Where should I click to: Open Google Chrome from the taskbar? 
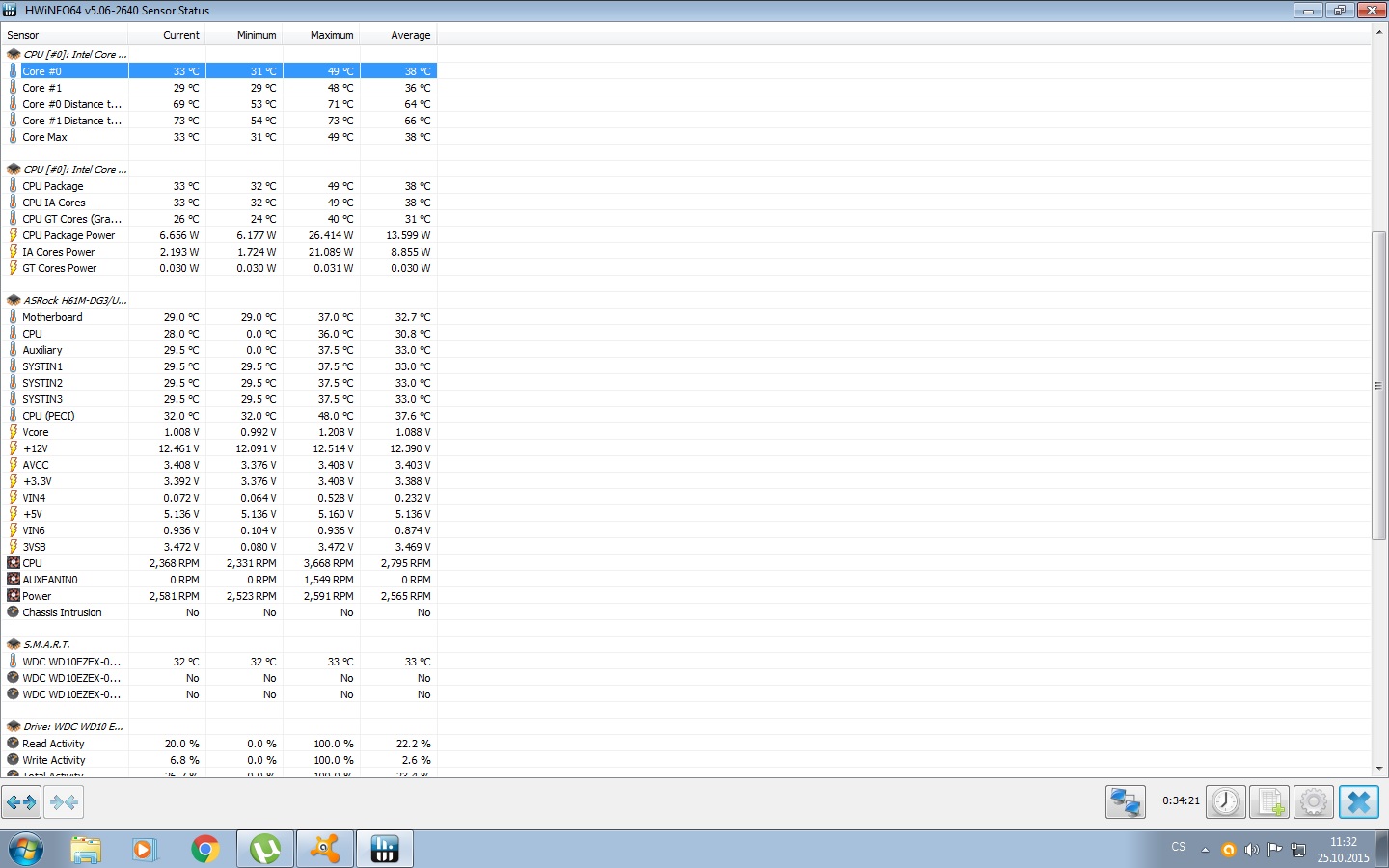coord(204,850)
